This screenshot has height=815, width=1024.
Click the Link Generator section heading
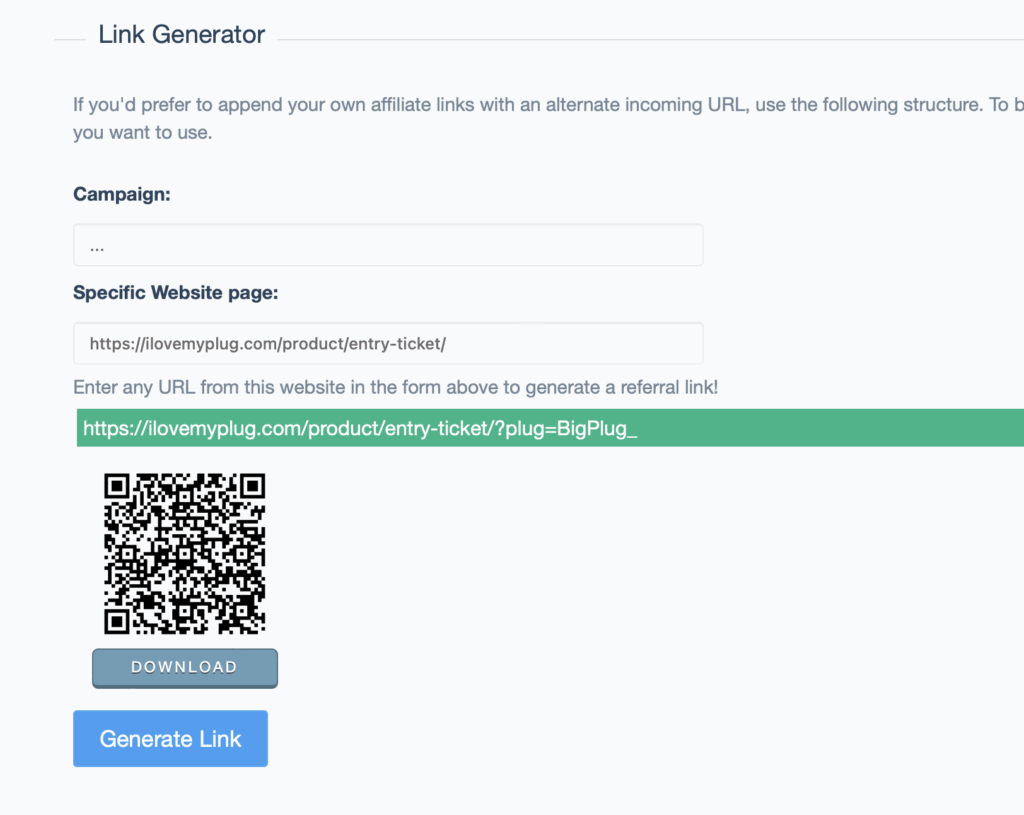point(182,35)
